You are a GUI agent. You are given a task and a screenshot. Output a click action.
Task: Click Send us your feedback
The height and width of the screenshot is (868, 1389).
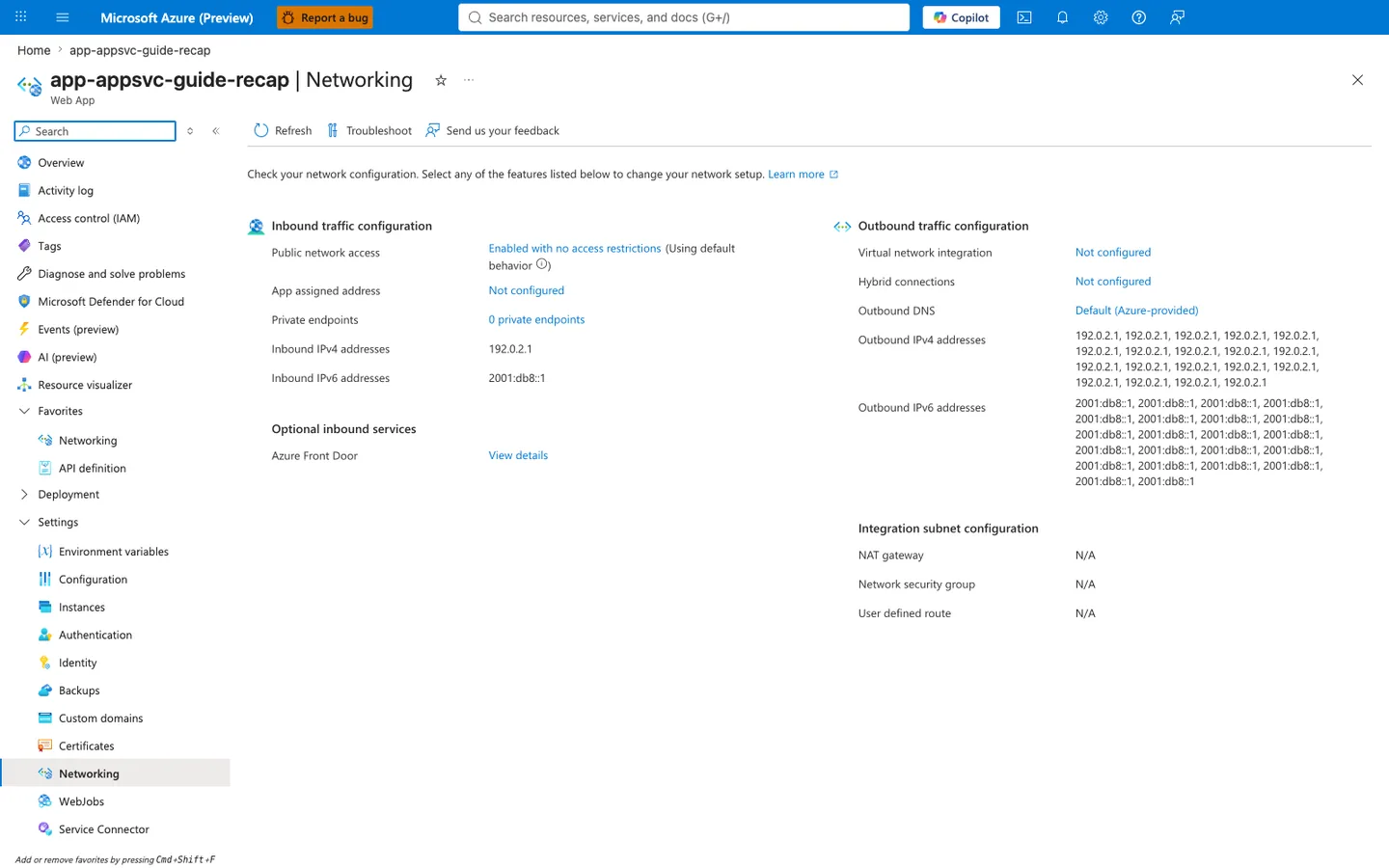click(x=492, y=130)
